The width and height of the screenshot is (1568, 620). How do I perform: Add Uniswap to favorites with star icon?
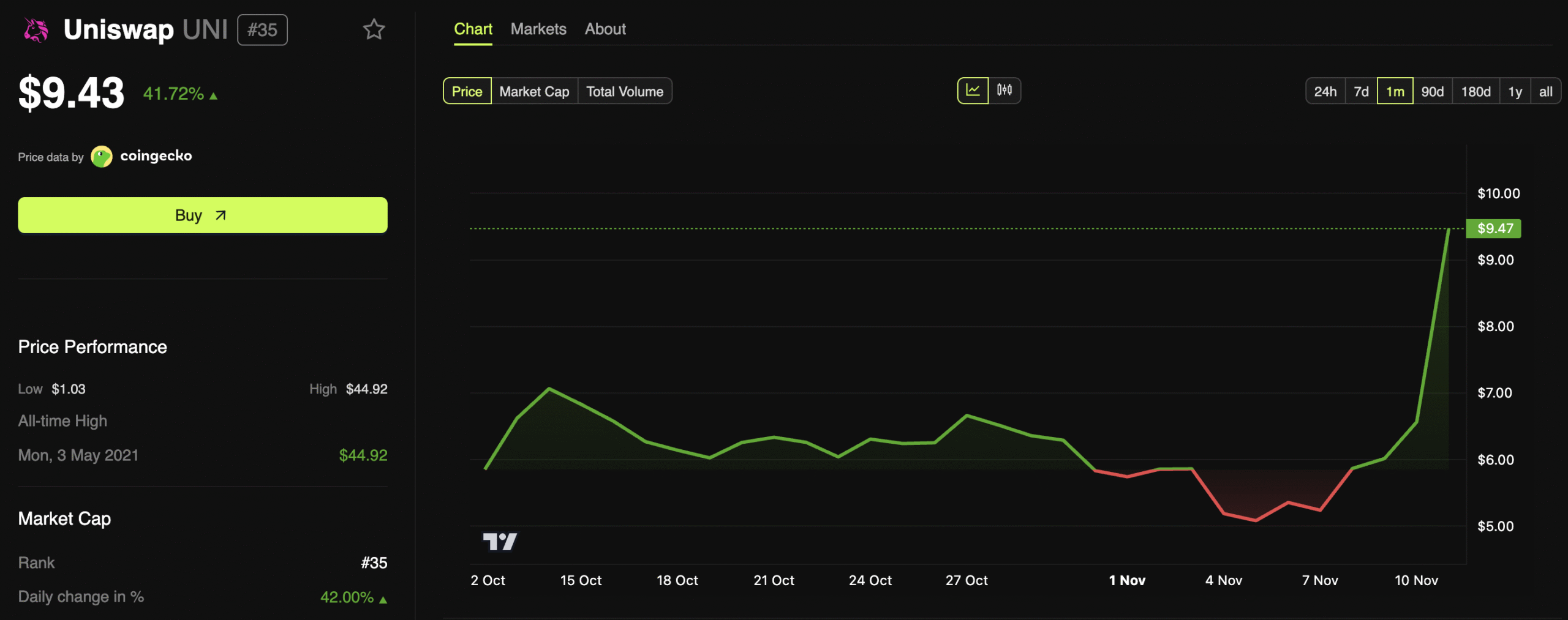click(x=374, y=29)
